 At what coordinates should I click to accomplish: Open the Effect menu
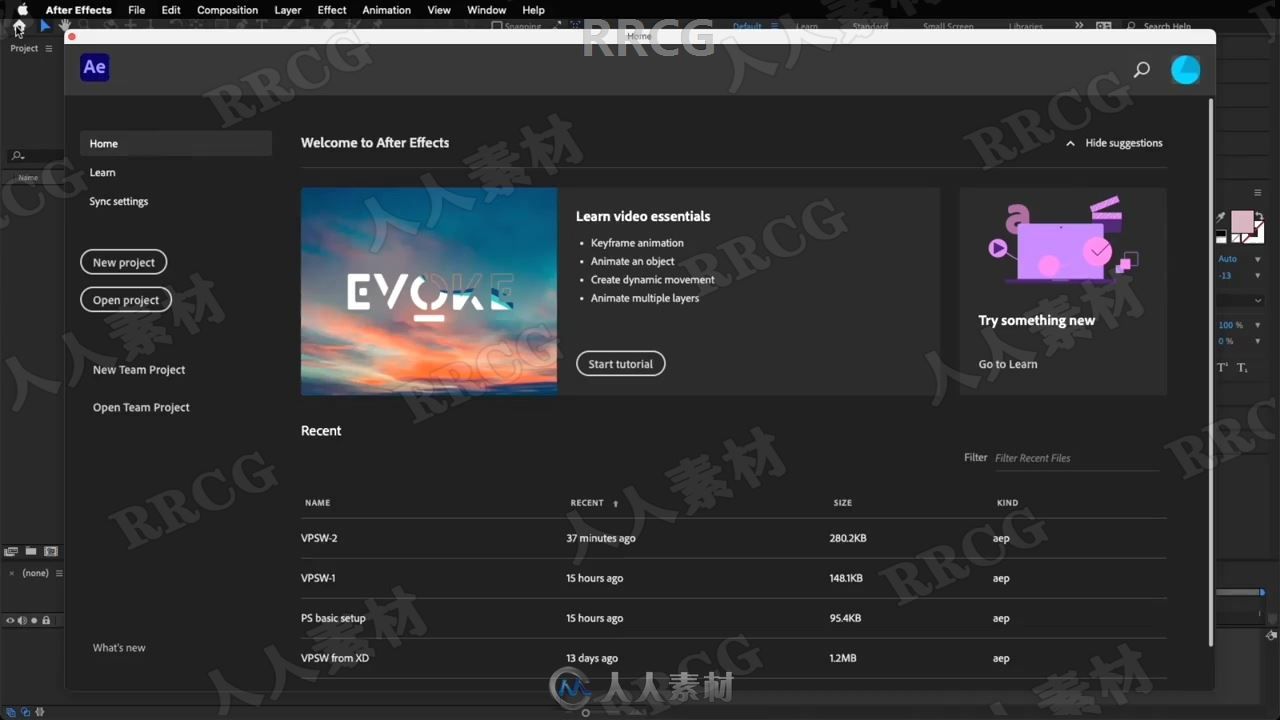[x=332, y=10]
